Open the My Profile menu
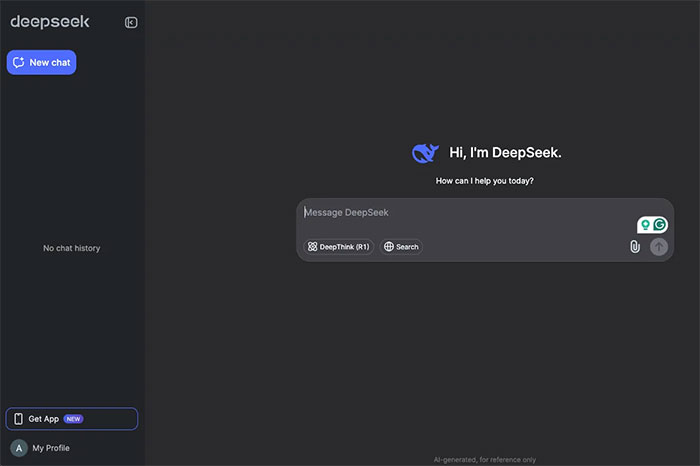 click(x=50, y=448)
